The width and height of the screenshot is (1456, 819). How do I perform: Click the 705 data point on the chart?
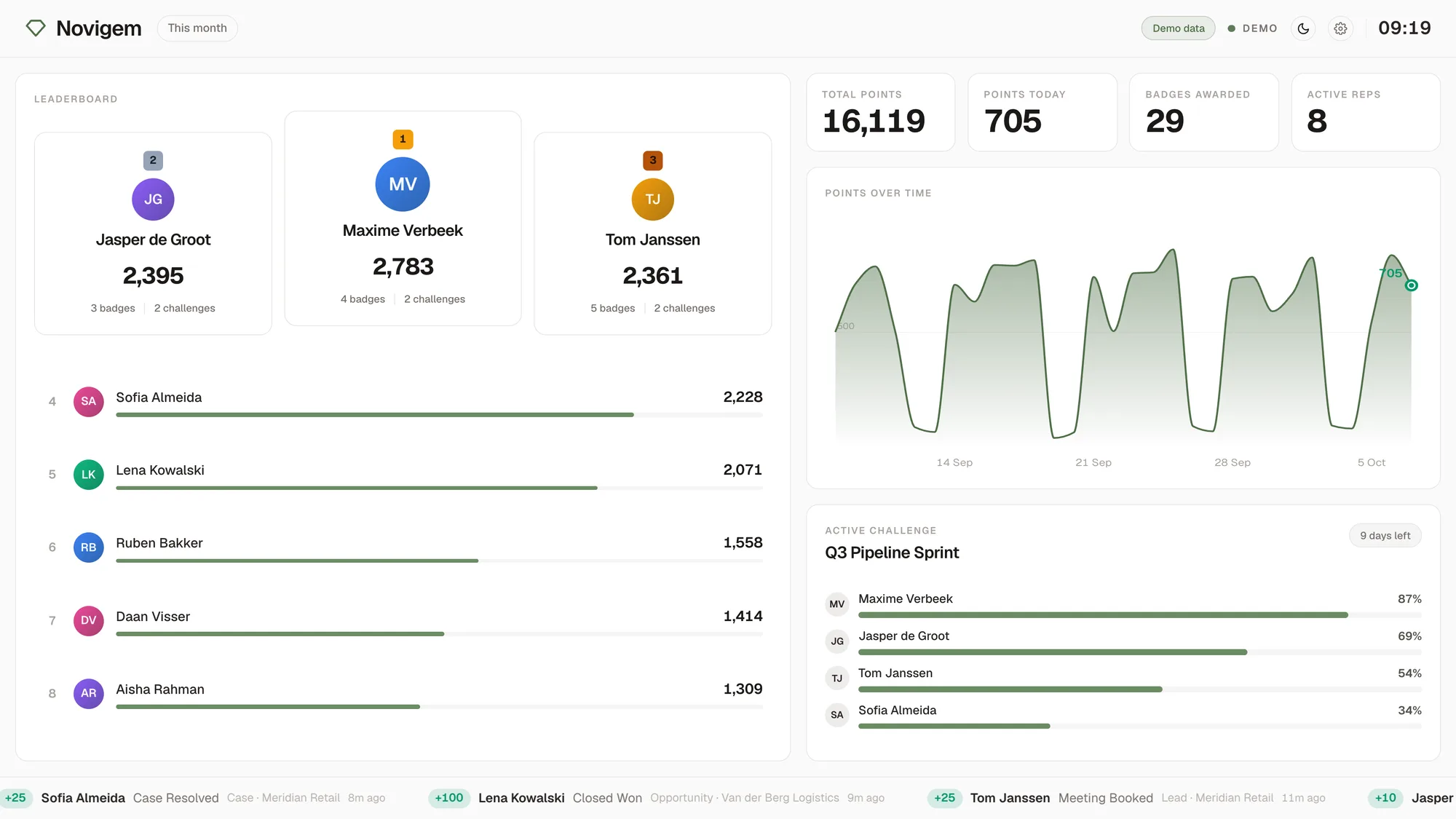coord(1411,285)
